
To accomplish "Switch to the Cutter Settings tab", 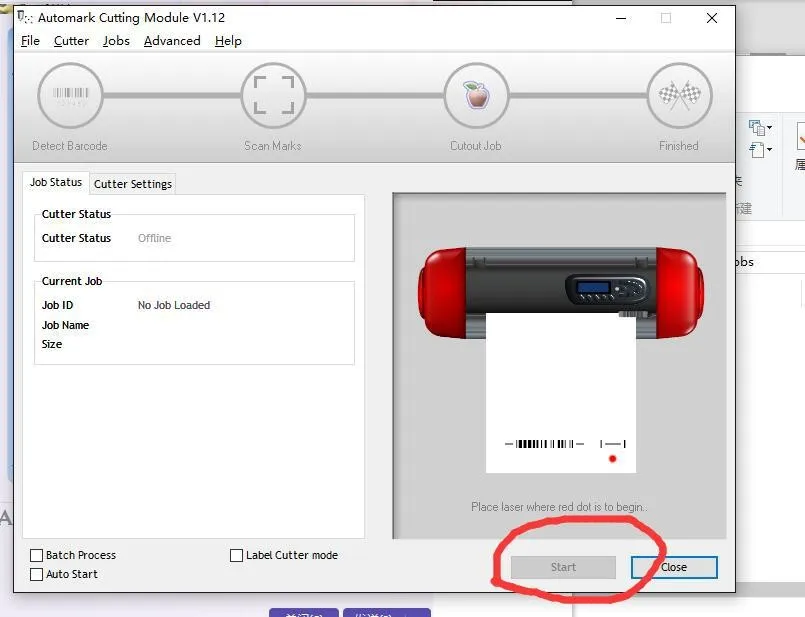I will [132, 184].
